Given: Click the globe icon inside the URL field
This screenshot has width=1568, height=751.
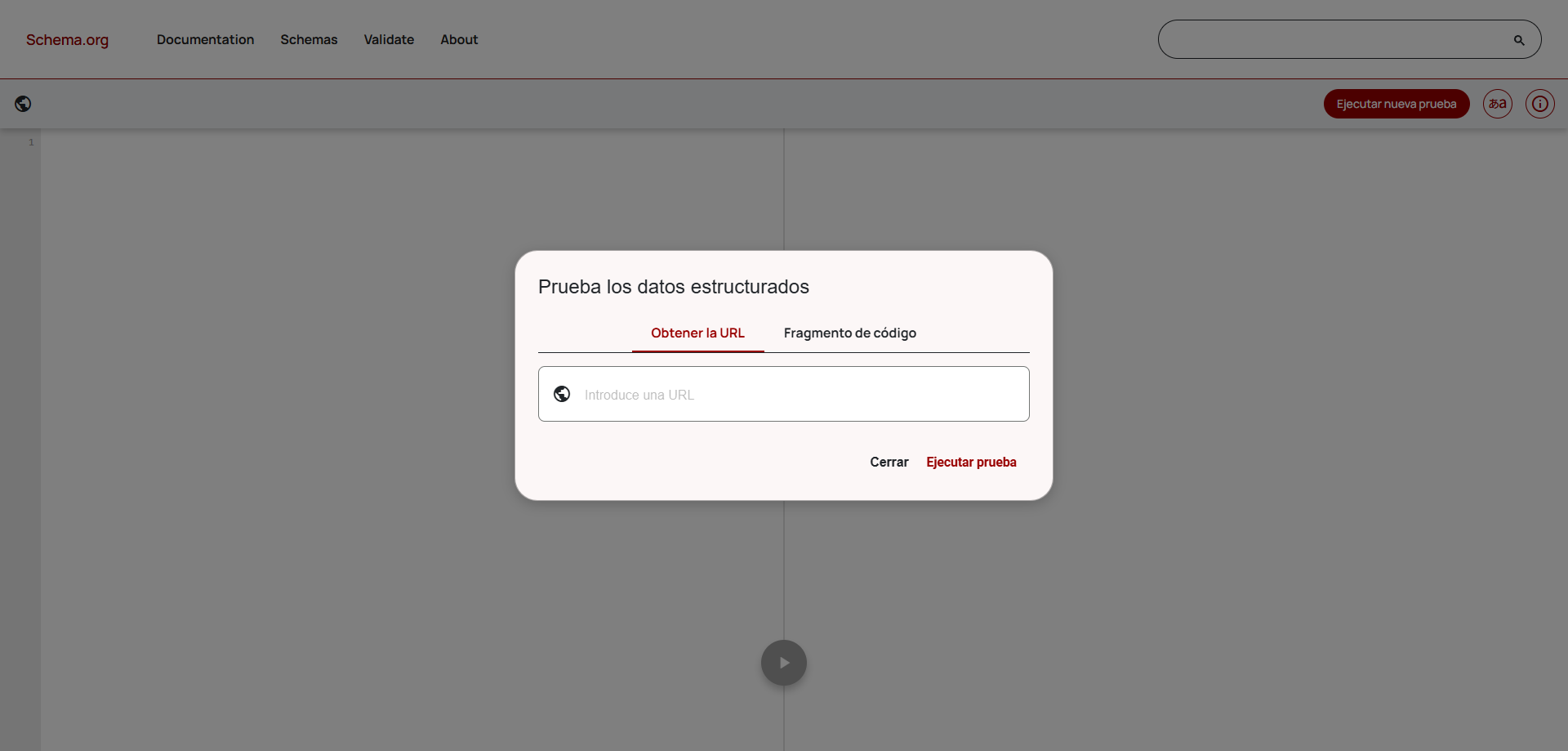Looking at the screenshot, I should pyautogui.click(x=561, y=393).
